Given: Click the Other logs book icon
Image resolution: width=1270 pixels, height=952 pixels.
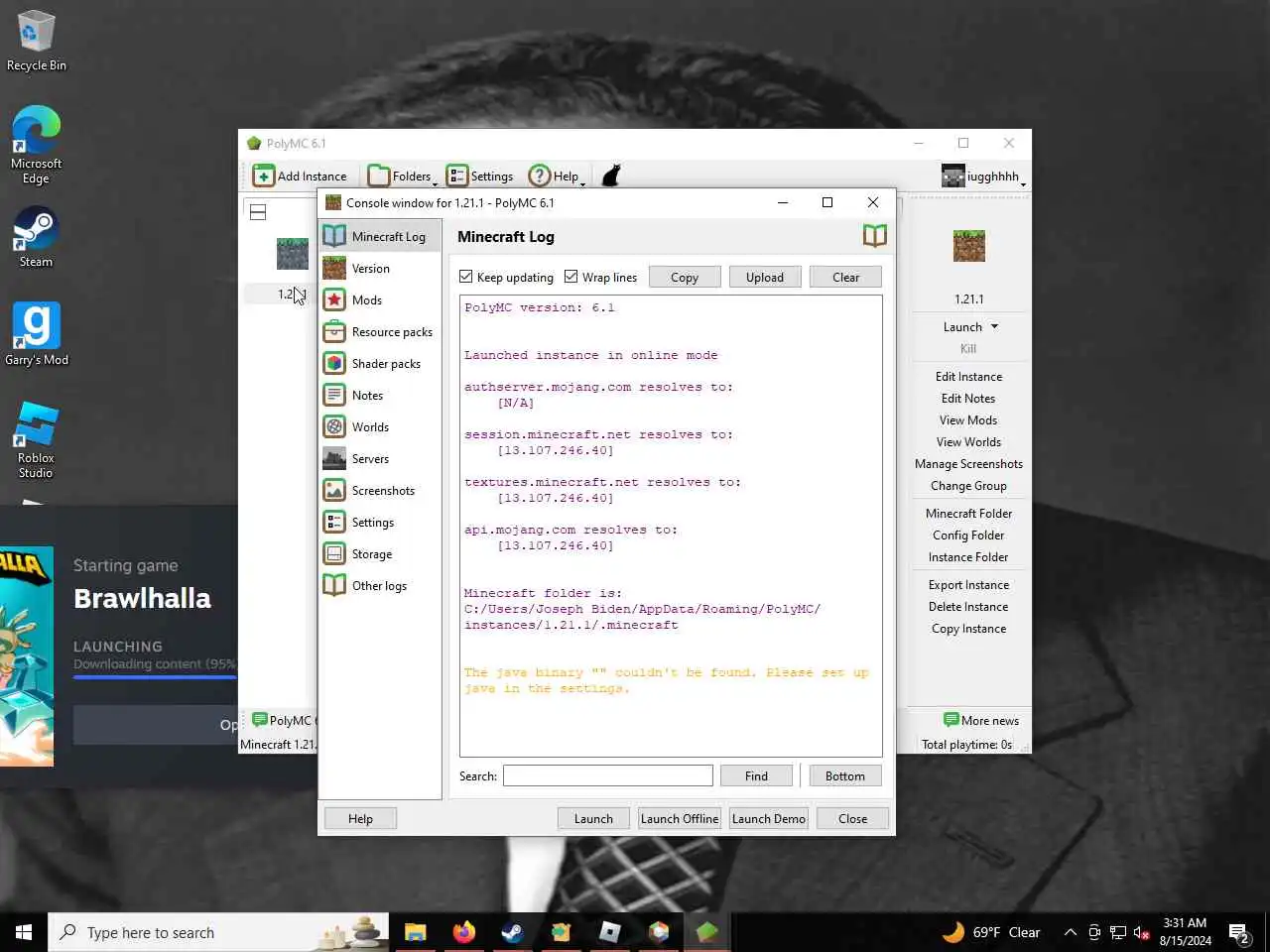Looking at the screenshot, I should [x=334, y=585].
